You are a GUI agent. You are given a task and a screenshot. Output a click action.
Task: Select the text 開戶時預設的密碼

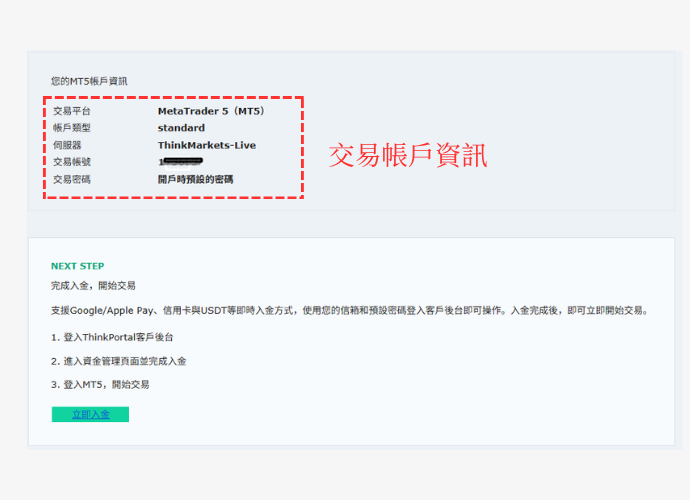tap(195, 179)
